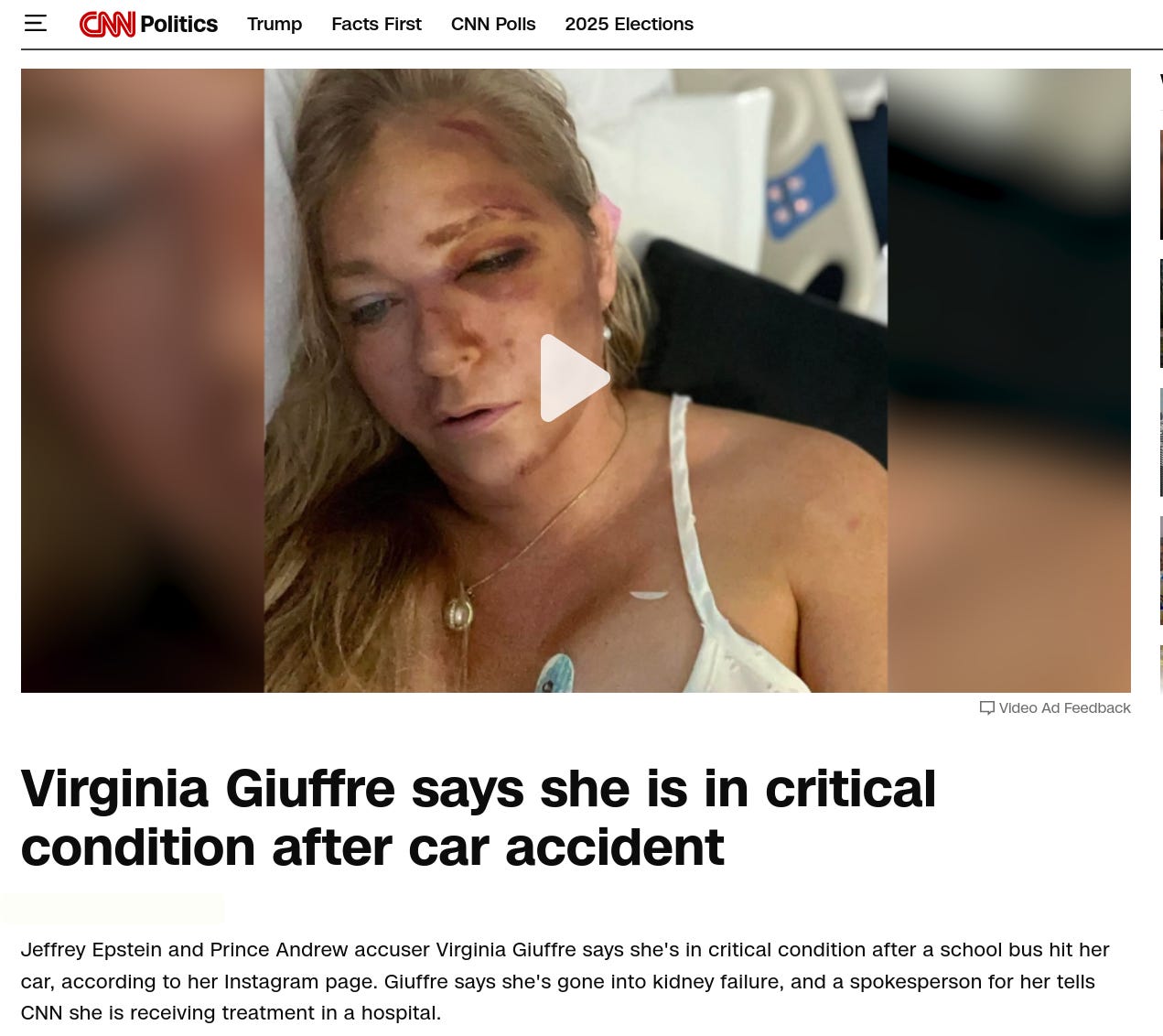Open the topmost sidebar video thumbnail
Image resolution: width=1163 pixels, height=1036 pixels.
pos(1161,185)
